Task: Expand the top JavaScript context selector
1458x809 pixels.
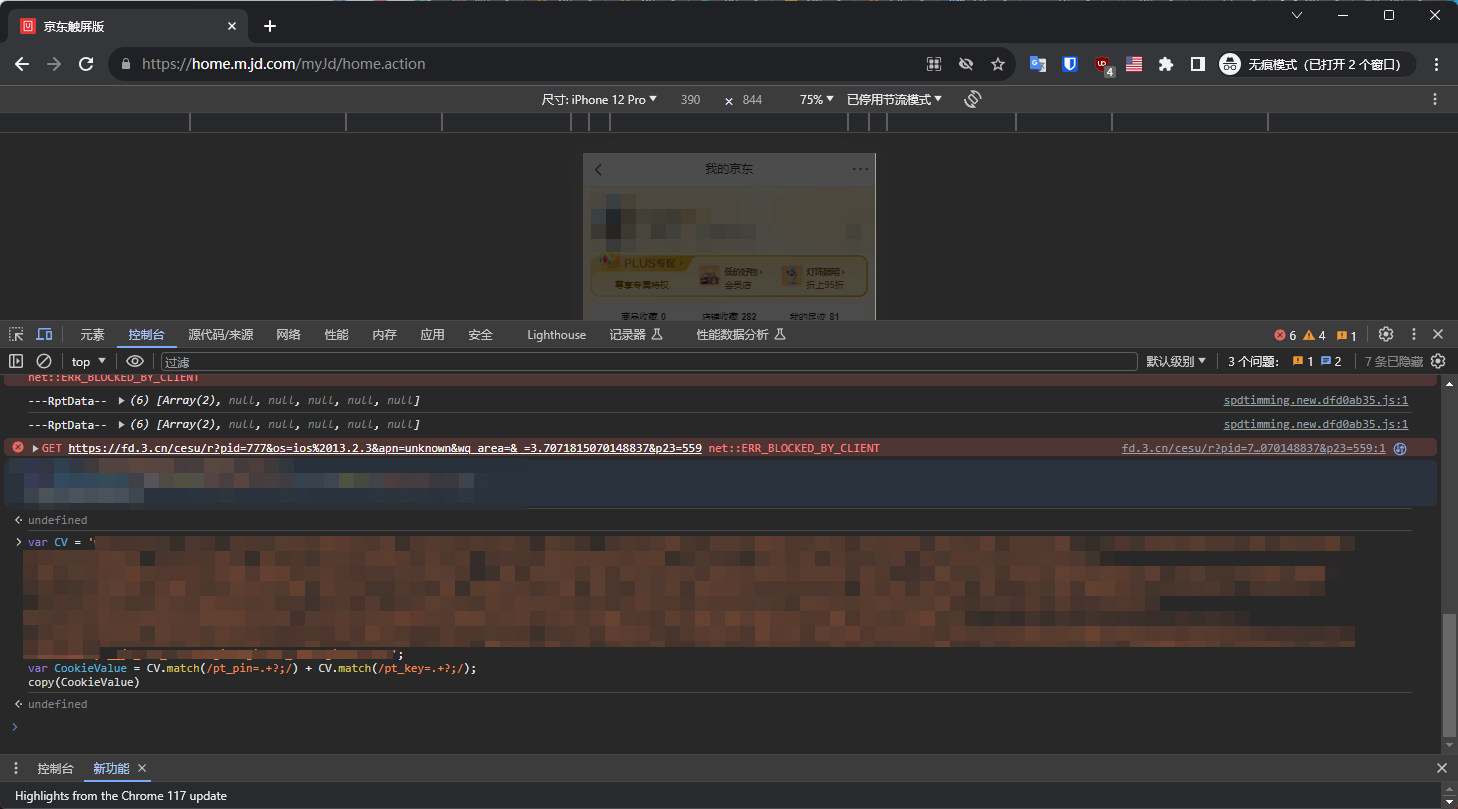Action: 88,361
